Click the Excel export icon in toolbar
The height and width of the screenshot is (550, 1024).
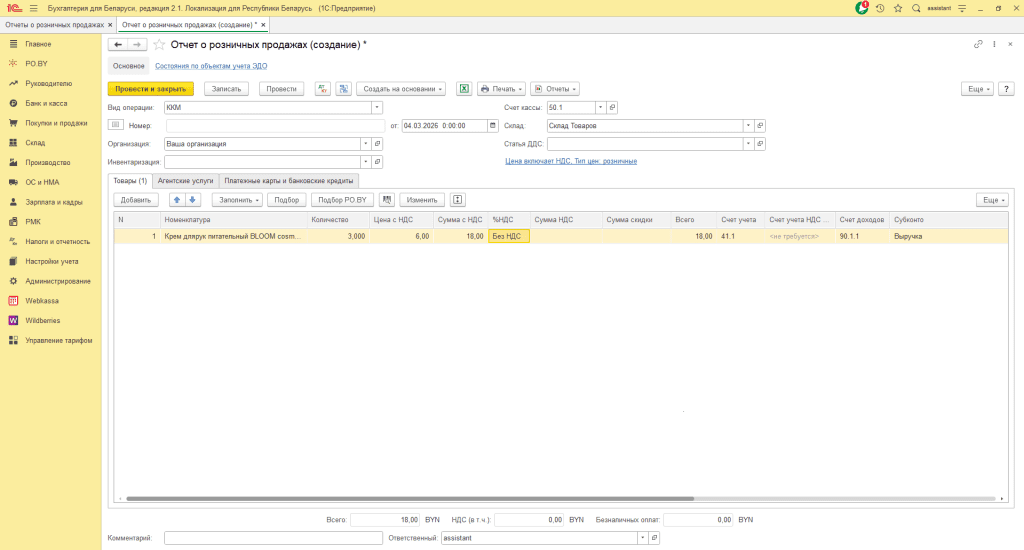click(464, 89)
